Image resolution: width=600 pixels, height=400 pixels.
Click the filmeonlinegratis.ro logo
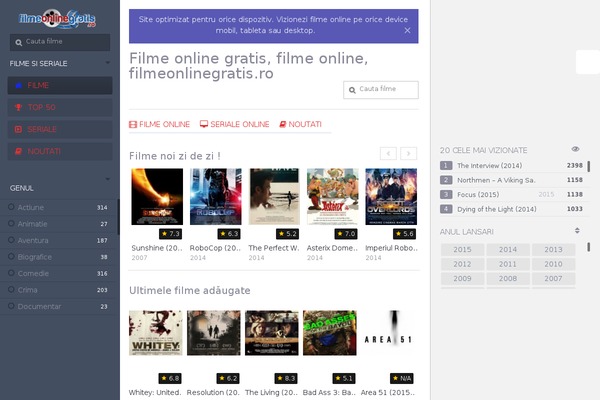coord(57,18)
